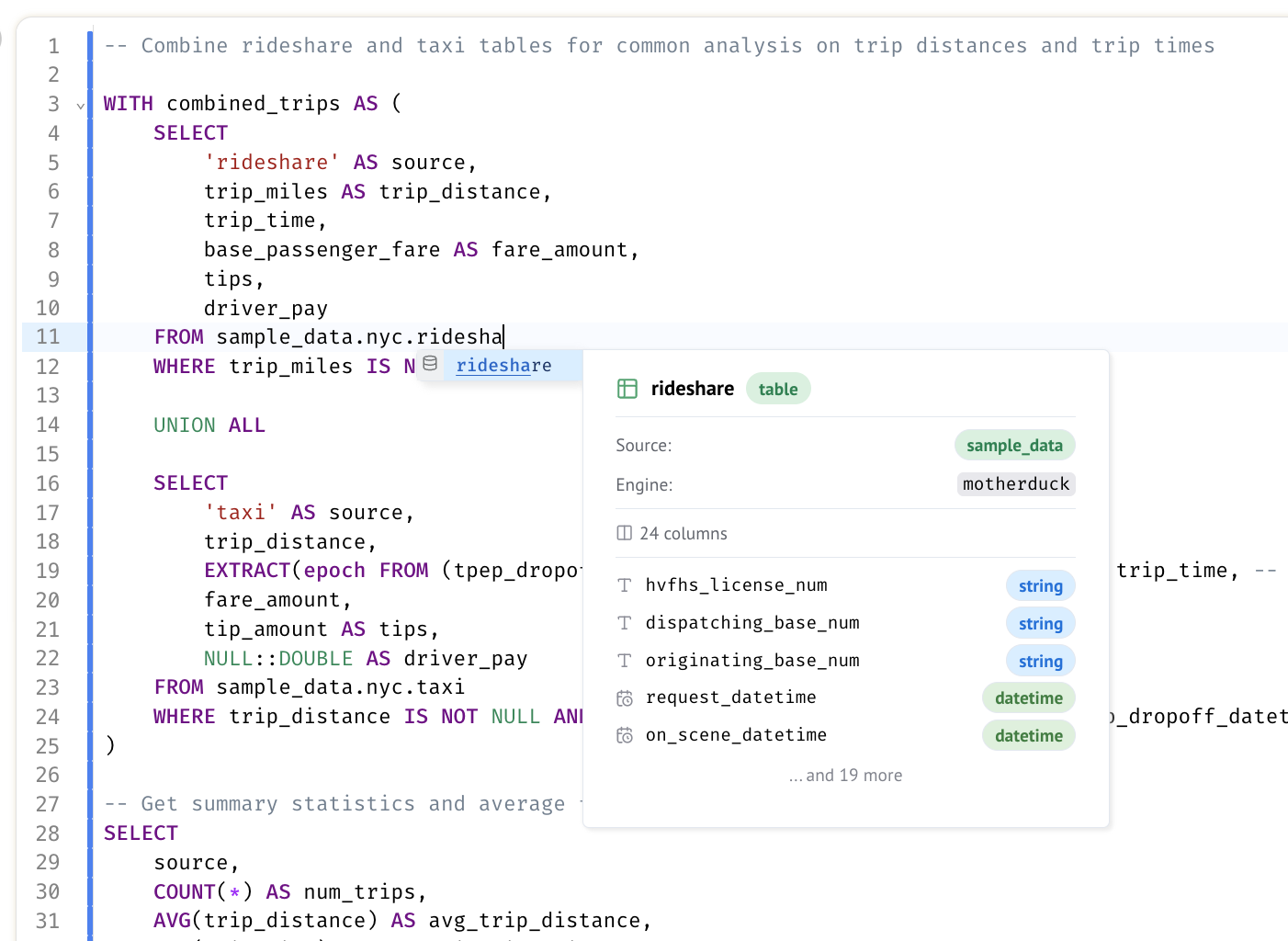Viewport: 1288px width, 941px height.
Task: Click the columns icon next to 24 columns
Action: tap(625, 533)
